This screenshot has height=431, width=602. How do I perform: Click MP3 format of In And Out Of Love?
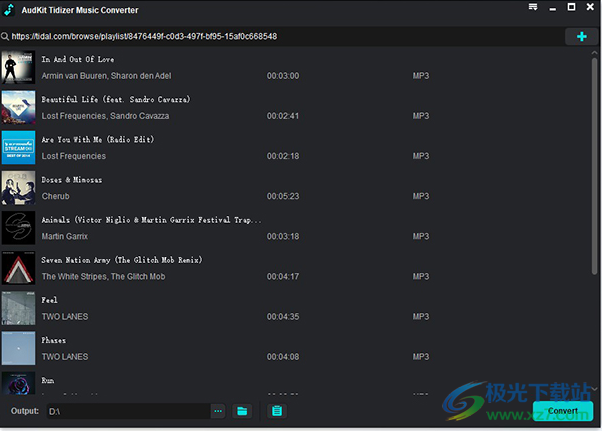tap(421, 76)
